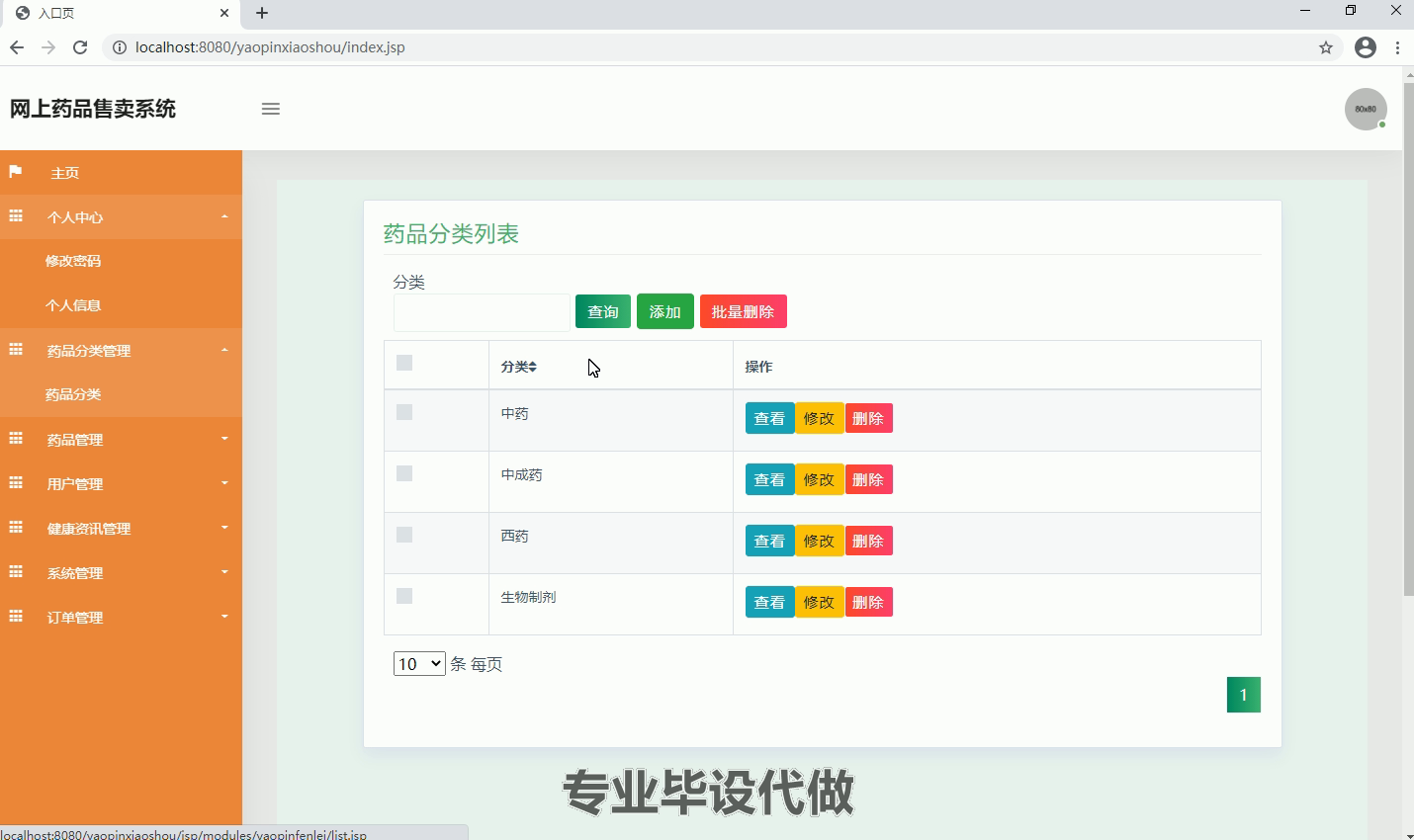Image resolution: width=1414 pixels, height=840 pixels.
Task: Click the 批量删除 button
Action: [744, 312]
